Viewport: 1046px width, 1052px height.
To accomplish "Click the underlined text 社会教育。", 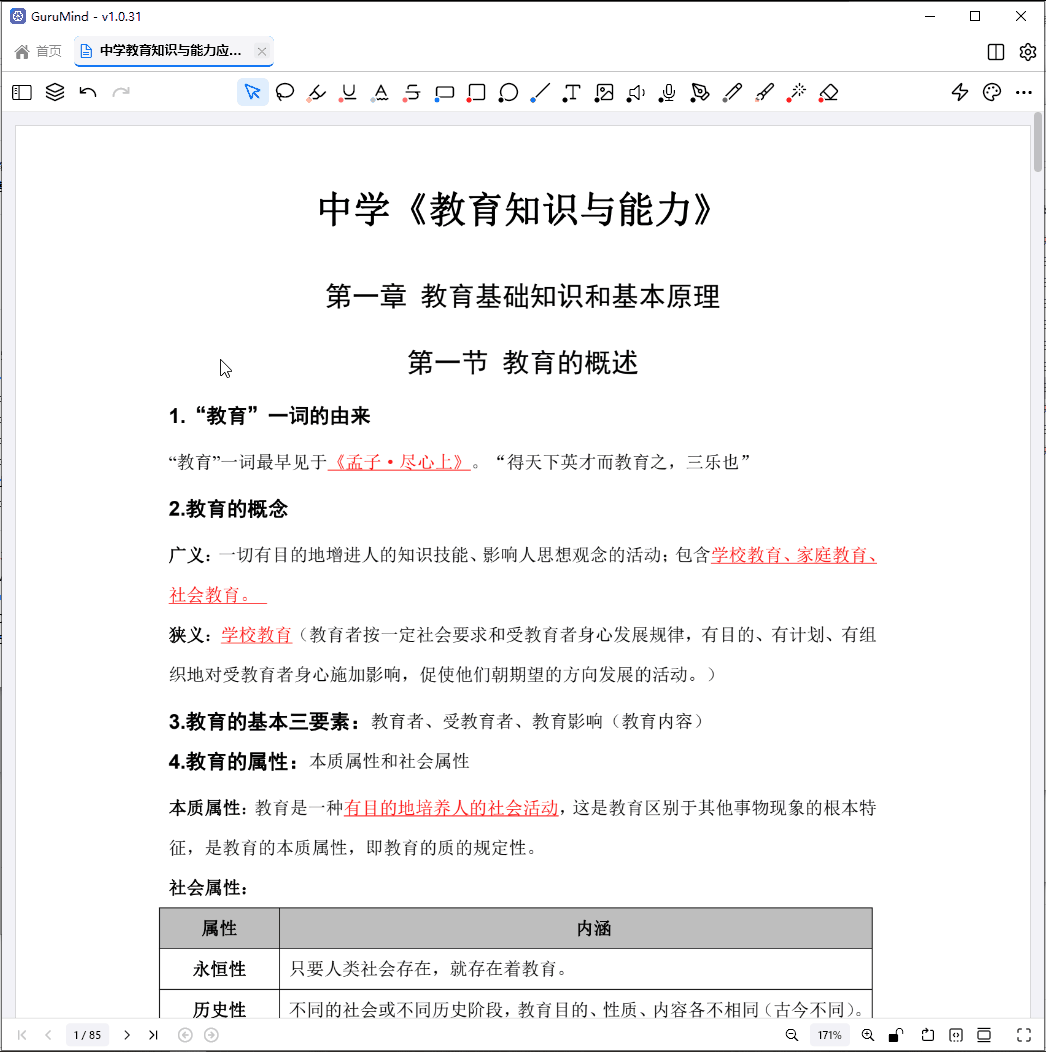I will point(217,594).
